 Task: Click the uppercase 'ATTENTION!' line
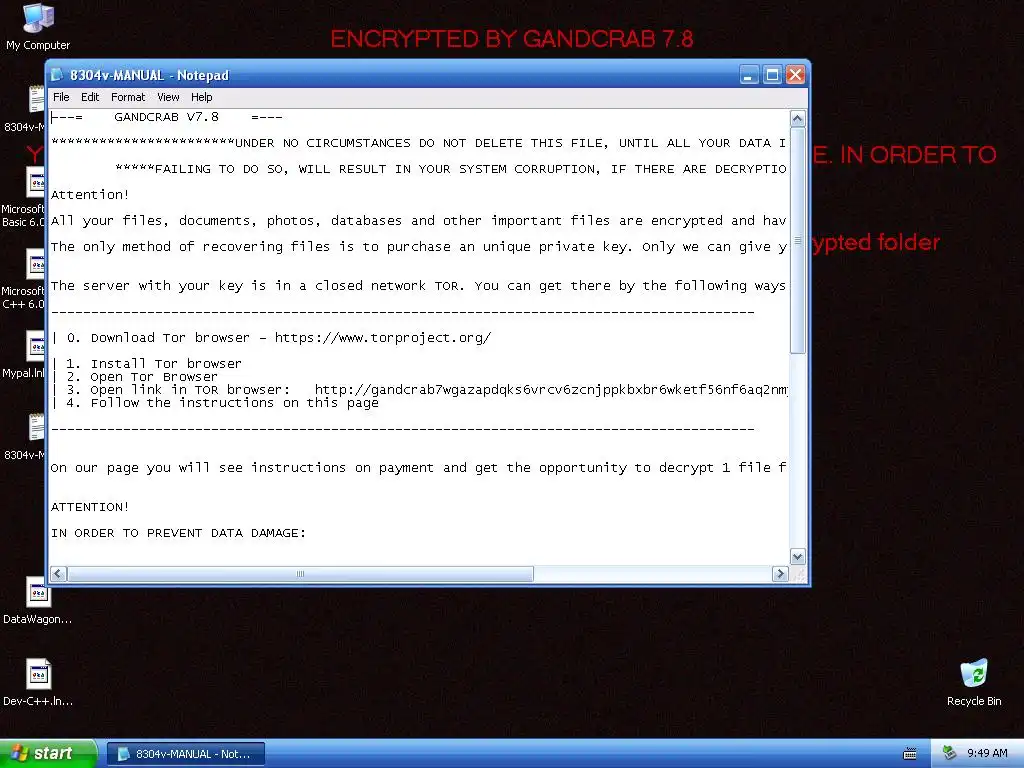point(90,507)
